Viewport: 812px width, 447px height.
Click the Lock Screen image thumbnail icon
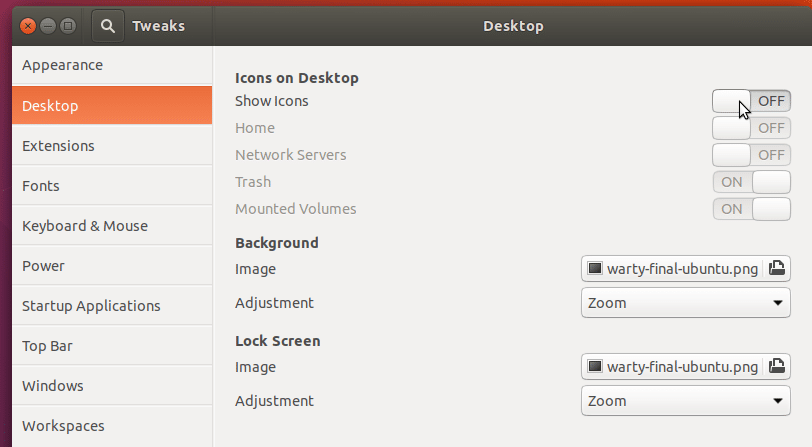point(595,366)
